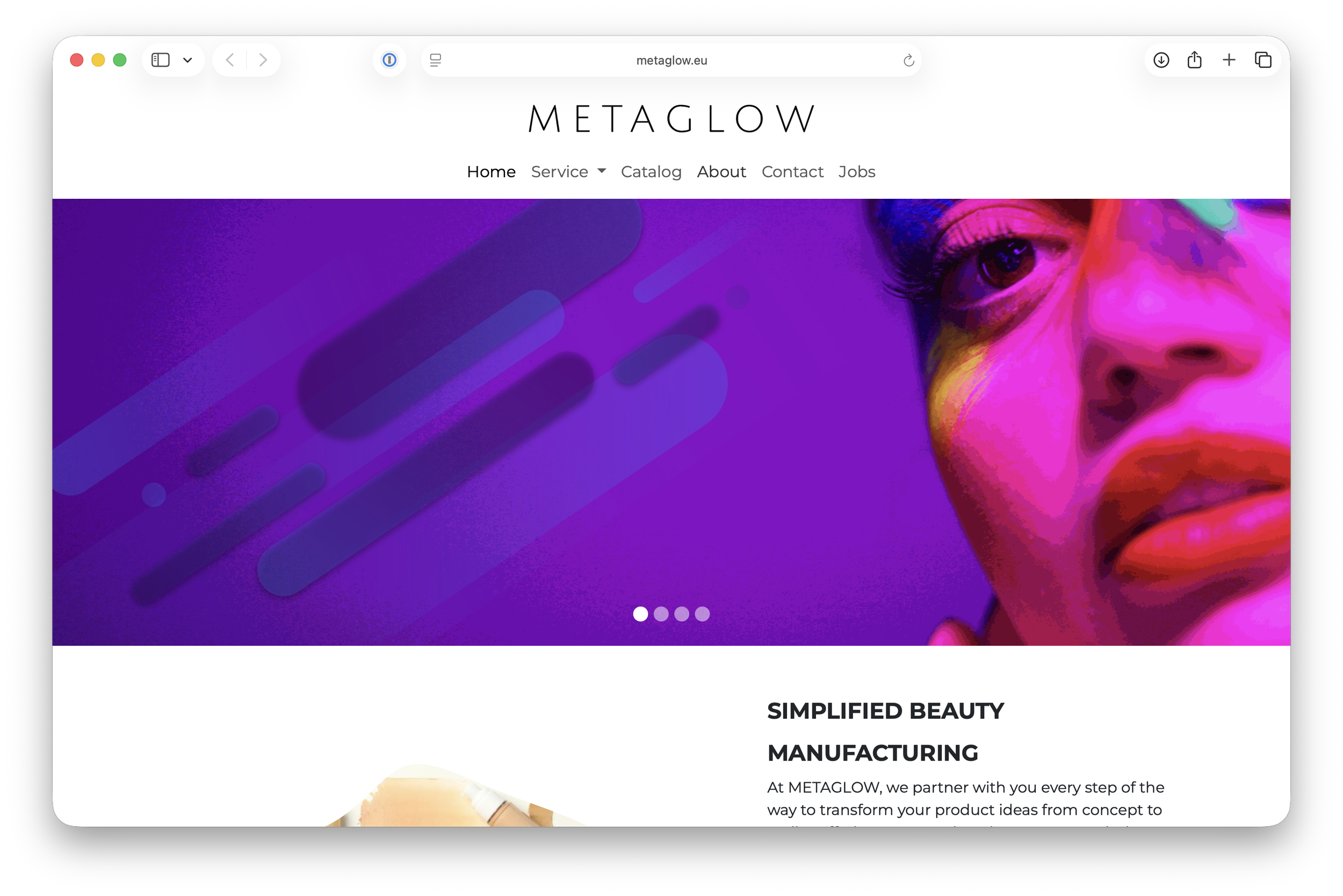Jump to the fourth carousel slide dot
The width and height of the screenshot is (1343, 896).
click(x=702, y=613)
